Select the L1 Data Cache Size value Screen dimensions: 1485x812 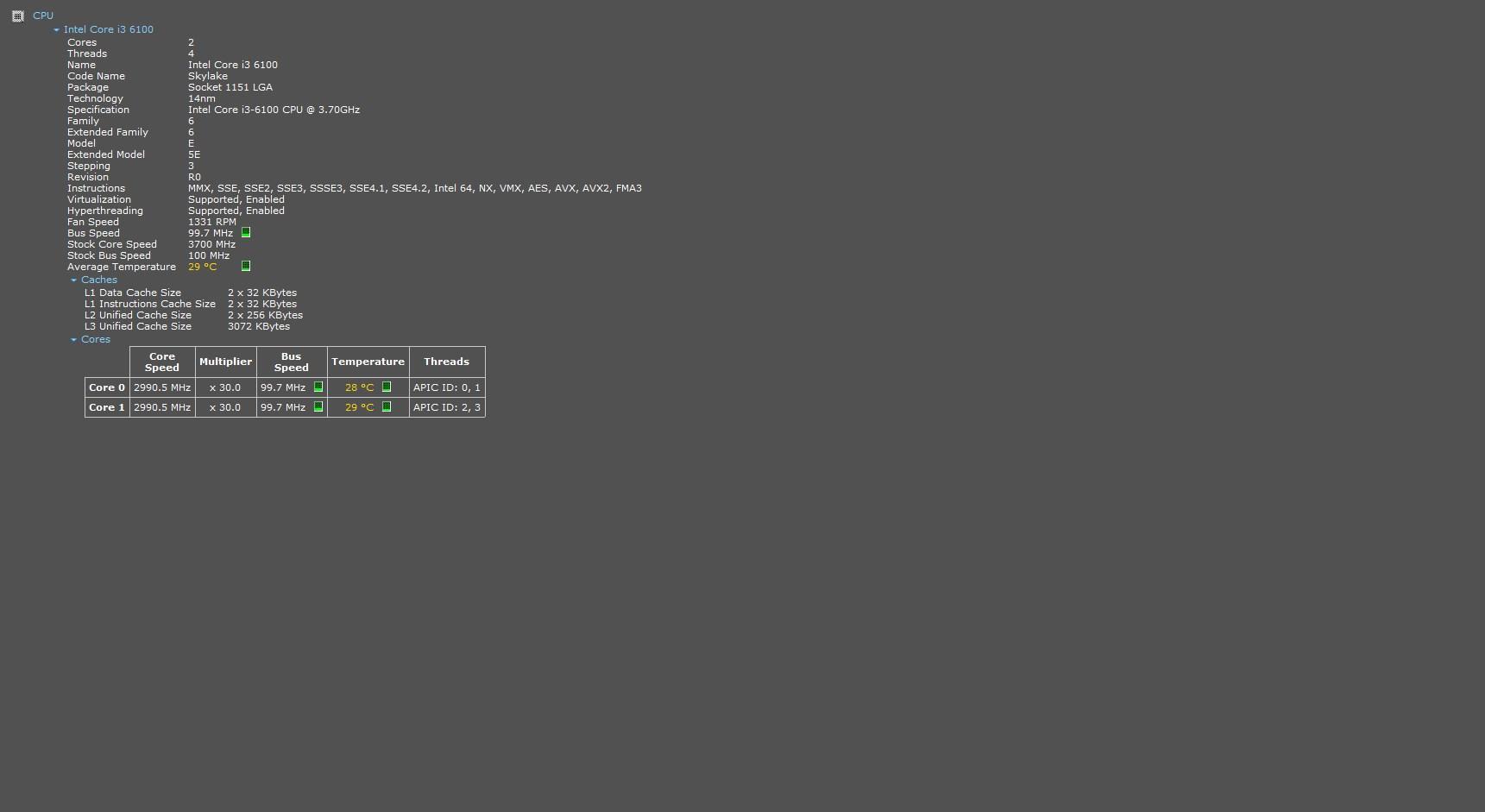coord(262,293)
